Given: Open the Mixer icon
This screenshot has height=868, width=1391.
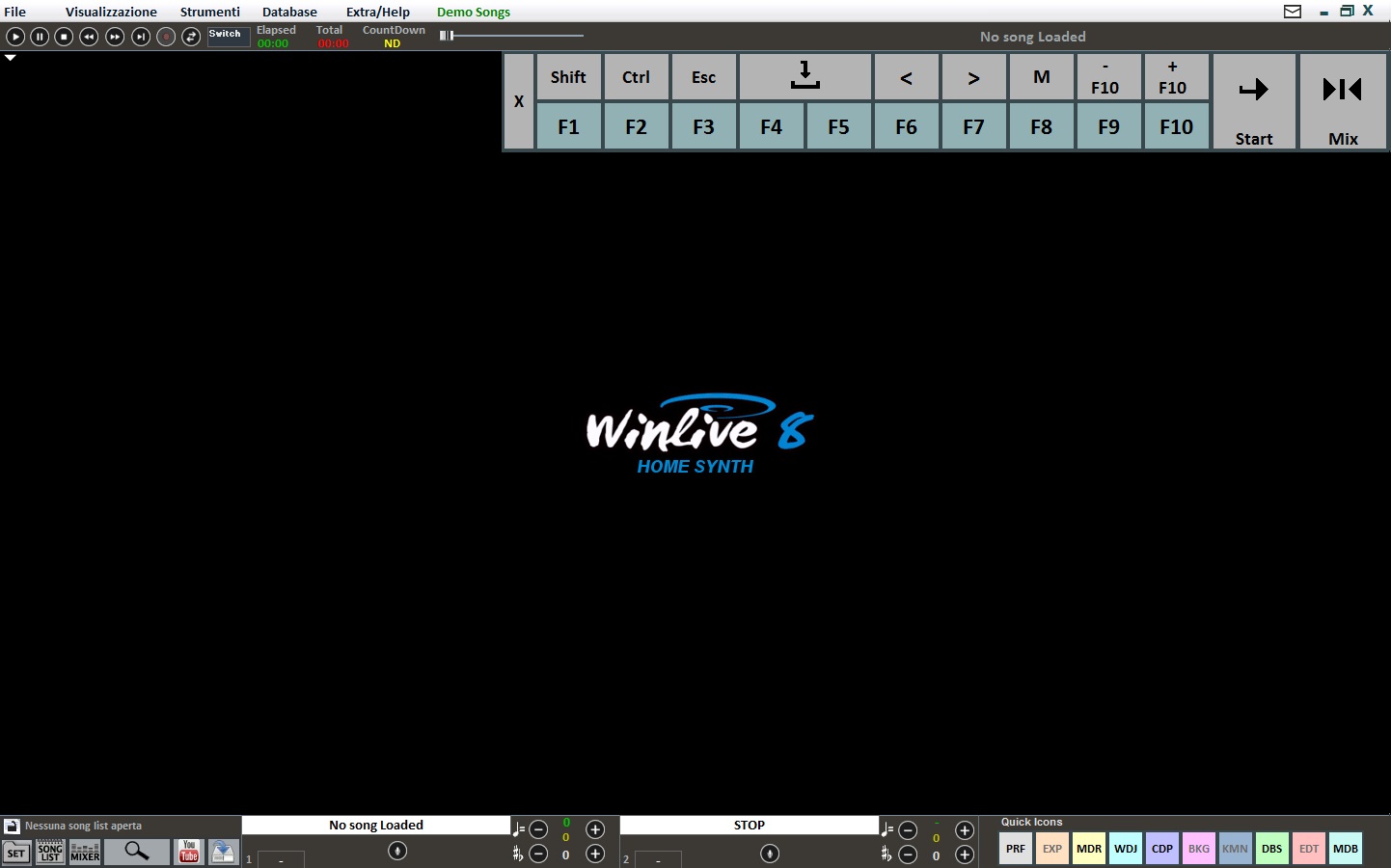Looking at the screenshot, I should point(85,852).
